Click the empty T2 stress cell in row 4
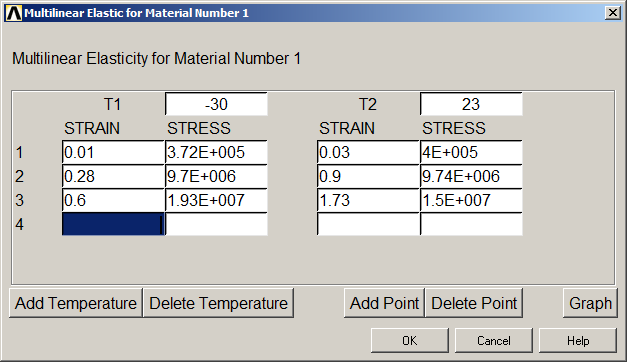The width and height of the screenshot is (627, 362). 471,224
